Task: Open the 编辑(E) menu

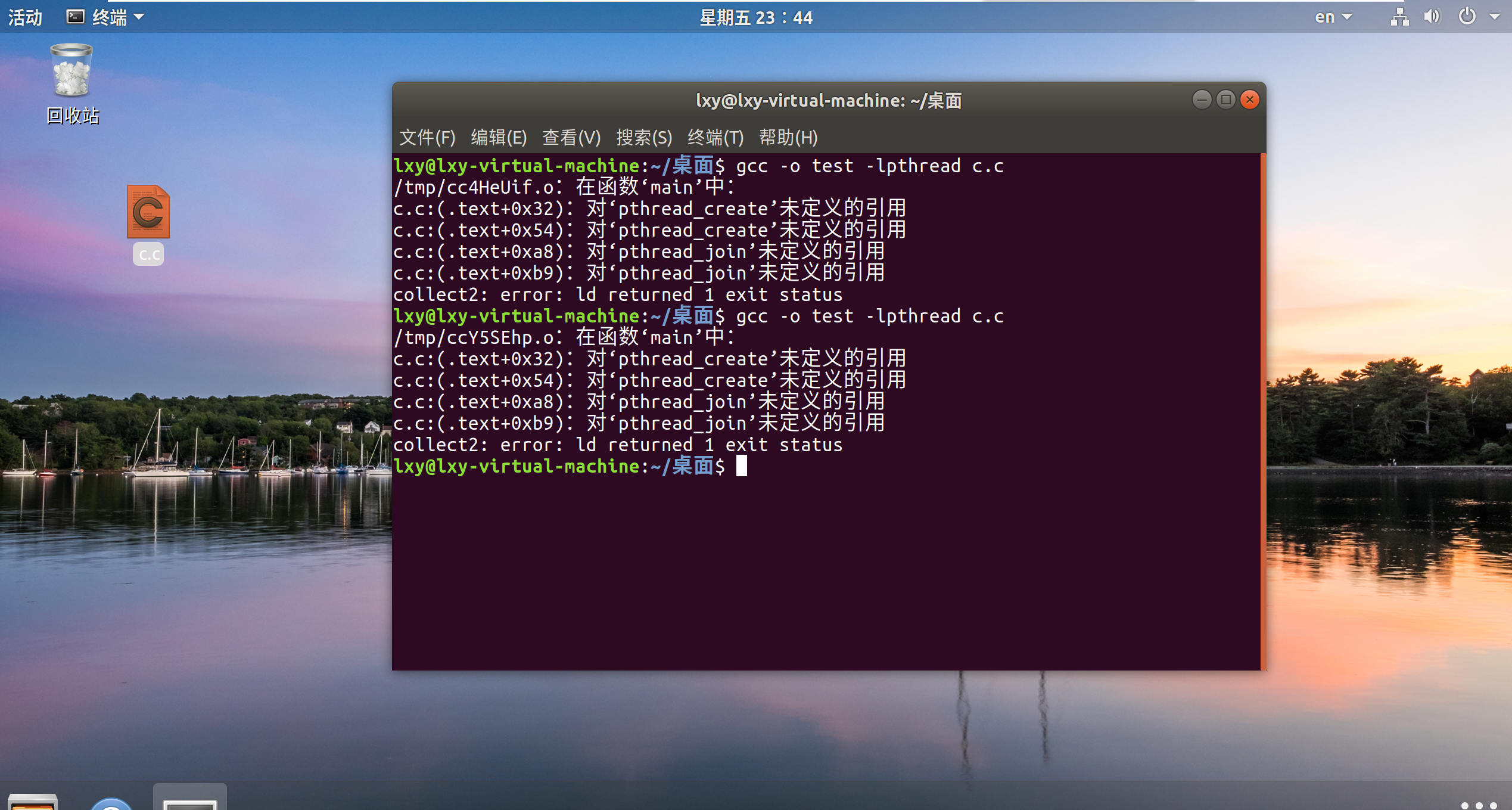Action: click(x=499, y=138)
